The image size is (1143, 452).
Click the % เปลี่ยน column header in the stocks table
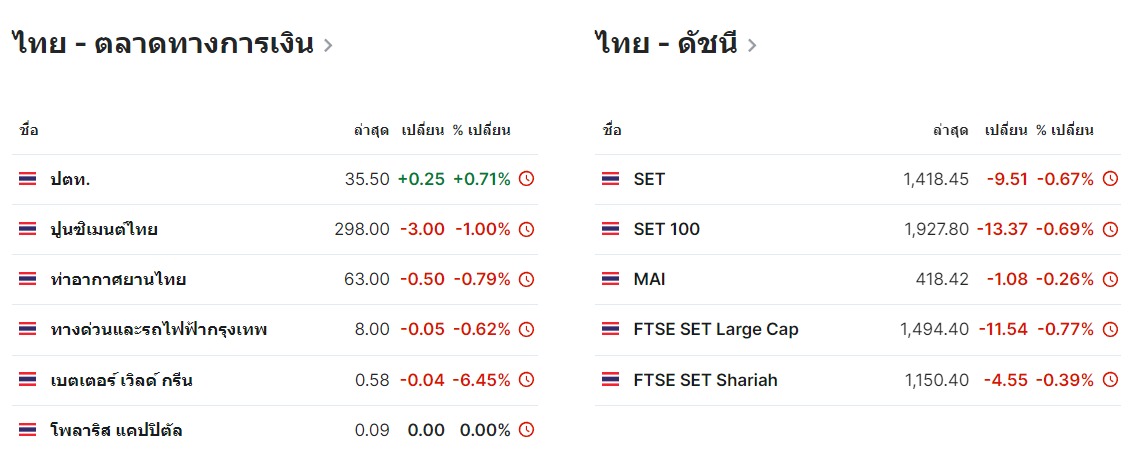[x=481, y=130]
